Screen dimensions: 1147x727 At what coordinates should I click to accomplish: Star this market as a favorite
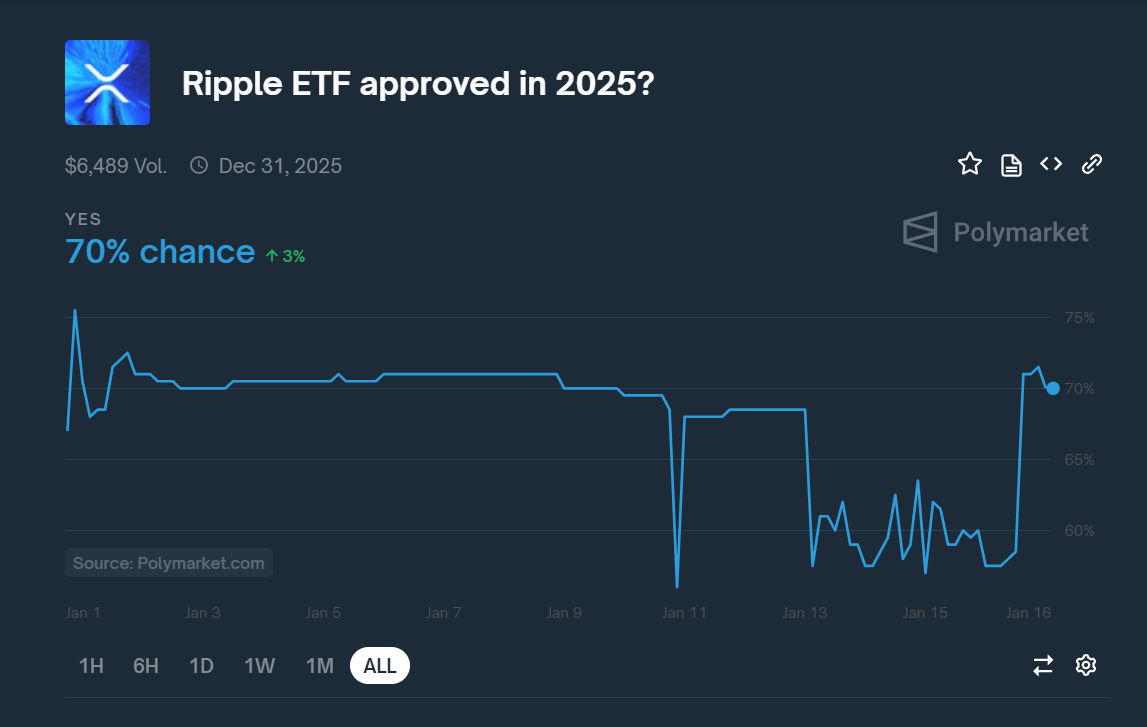[969, 163]
